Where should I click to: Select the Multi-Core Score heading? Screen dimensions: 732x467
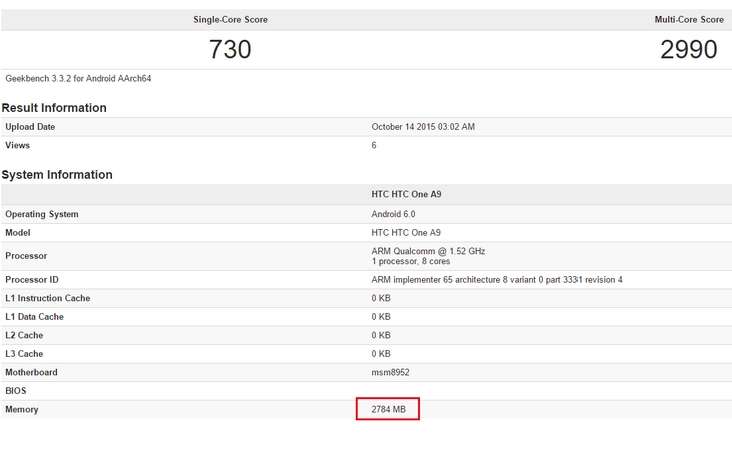[689, 20]
